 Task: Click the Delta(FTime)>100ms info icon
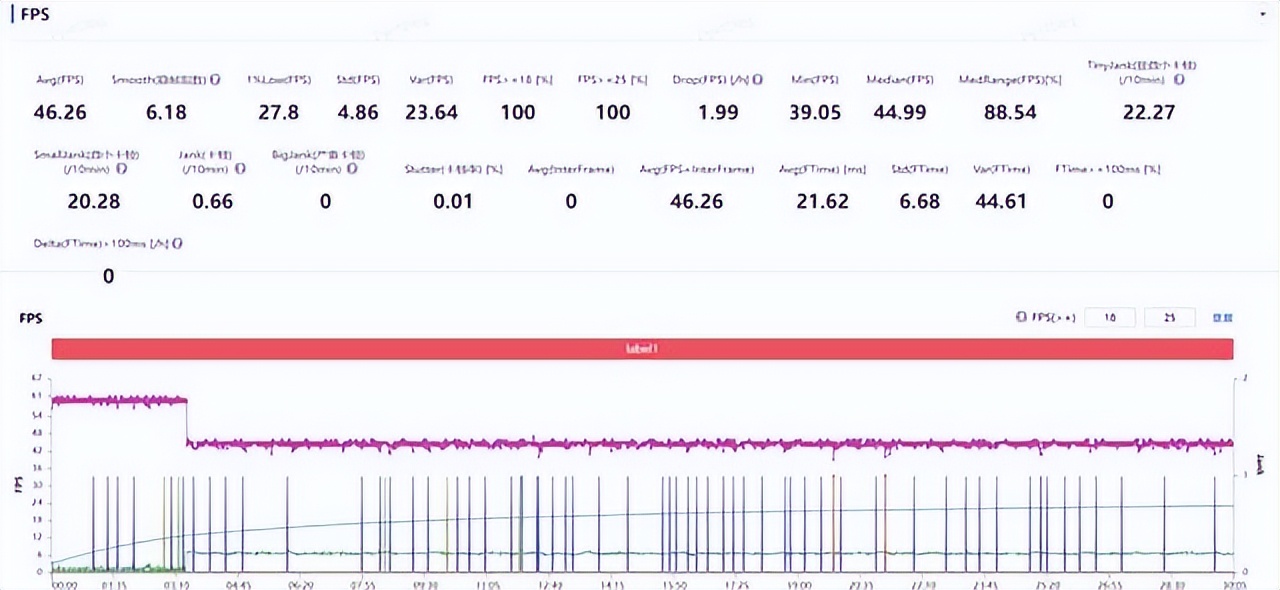click(177, 243)
